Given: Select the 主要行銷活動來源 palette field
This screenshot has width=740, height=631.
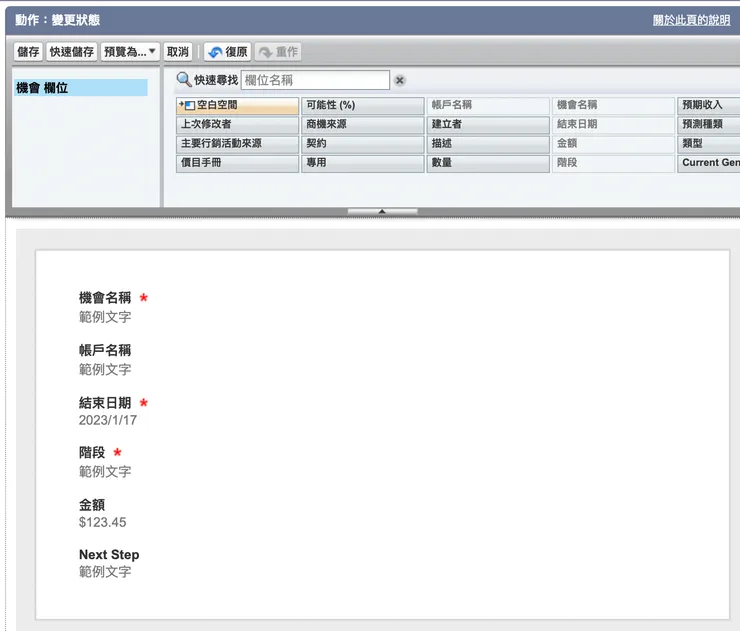Looking at the screenshot, I should [x=237, y=144].
